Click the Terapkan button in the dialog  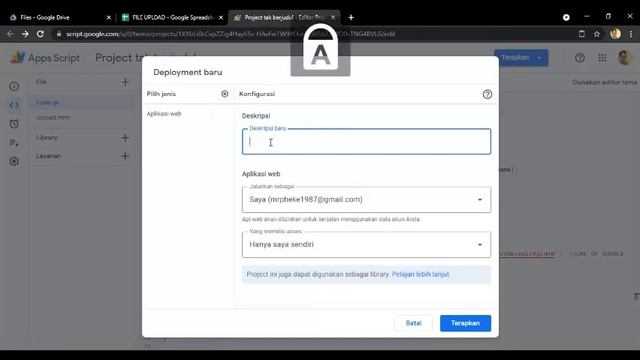click(465, 323)
